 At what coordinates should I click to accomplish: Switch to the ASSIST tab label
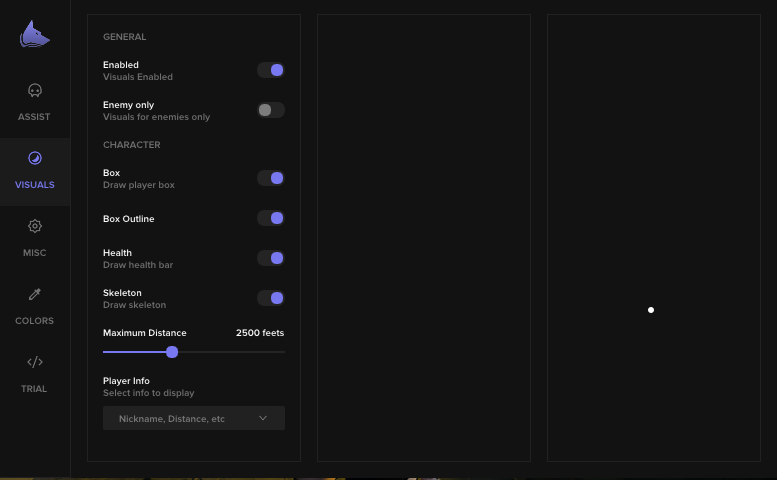coord(34,117)
